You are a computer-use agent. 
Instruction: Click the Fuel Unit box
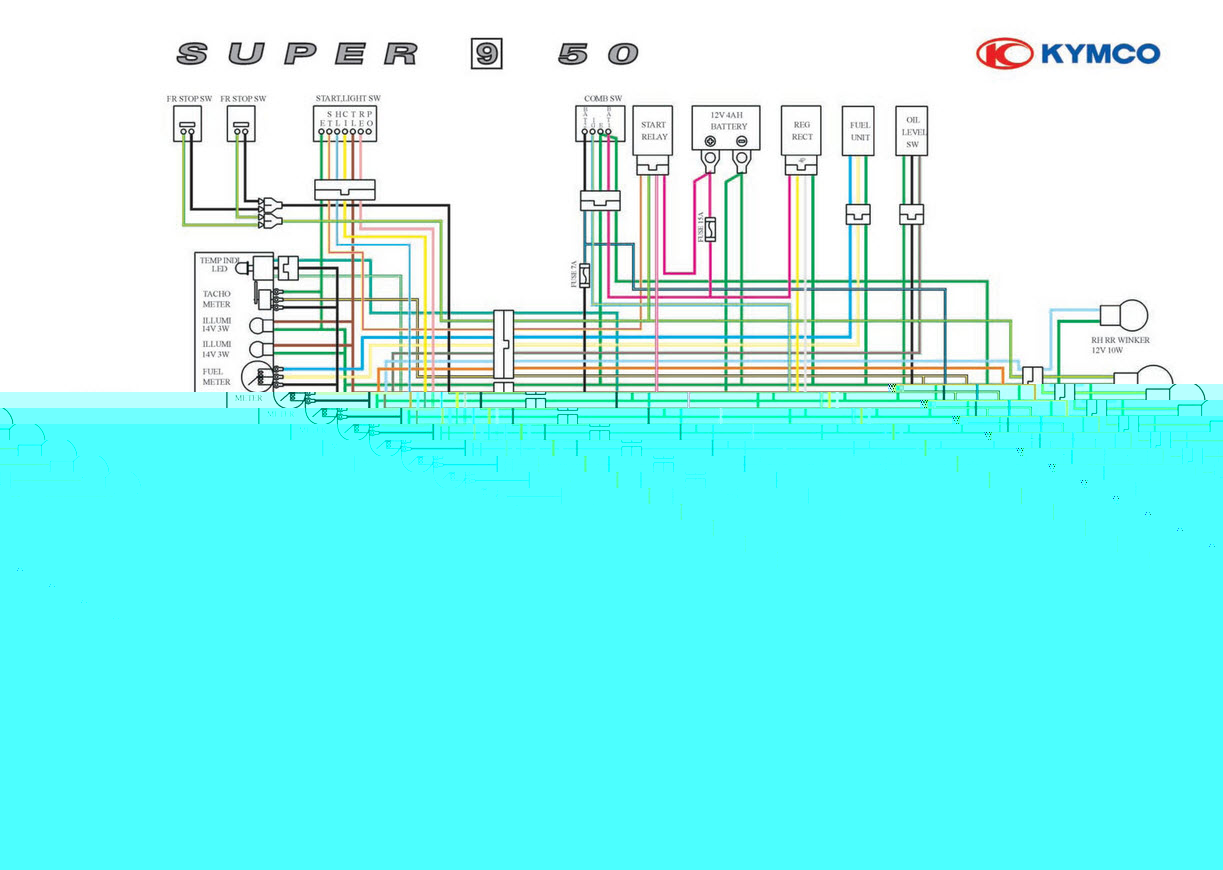click(x=859, y=131)
